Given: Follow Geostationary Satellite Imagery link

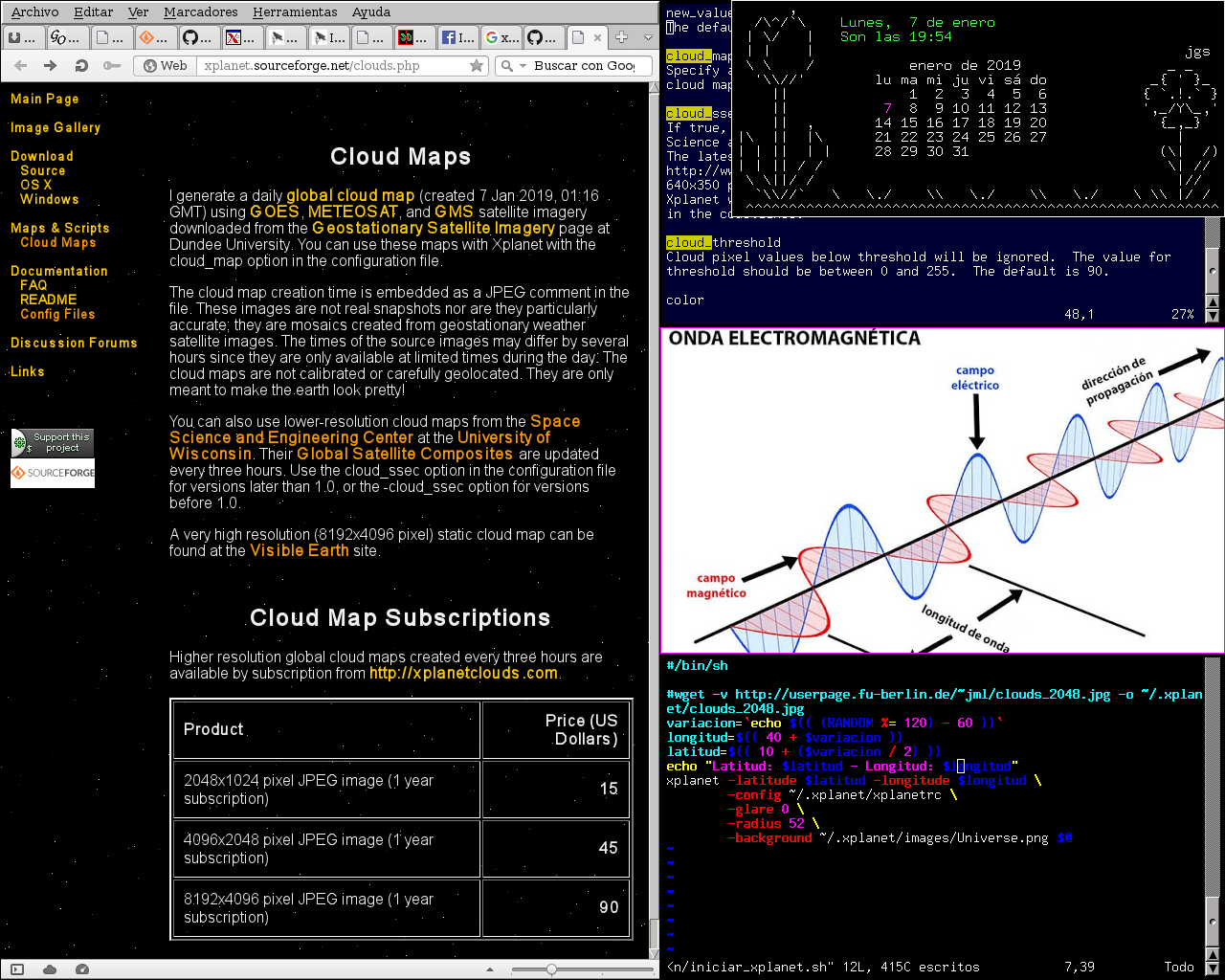Looking at the screenshot, I should coord(434,228).
